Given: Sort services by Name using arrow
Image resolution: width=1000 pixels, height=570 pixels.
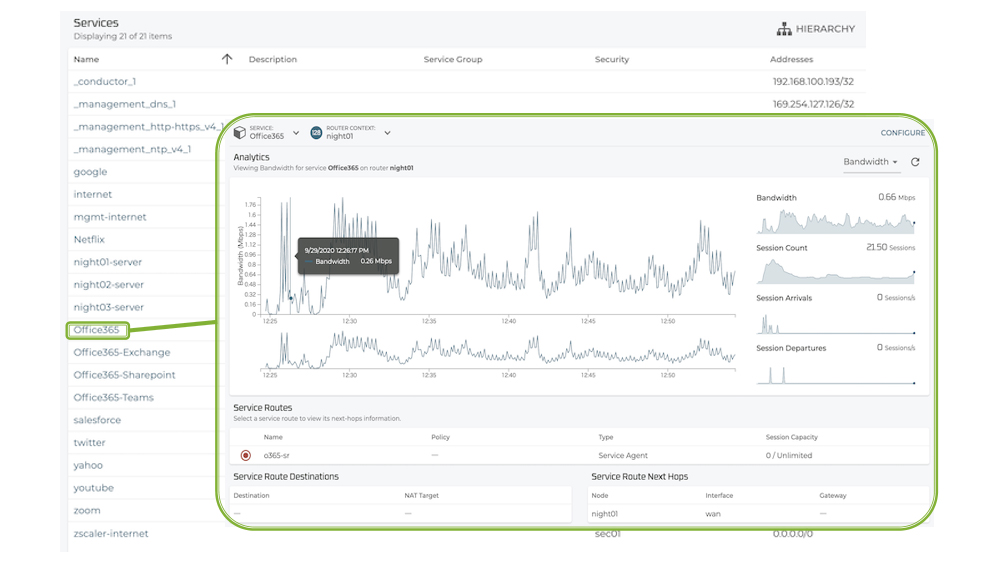Looking at the screenshot, I should coord(227,59).
